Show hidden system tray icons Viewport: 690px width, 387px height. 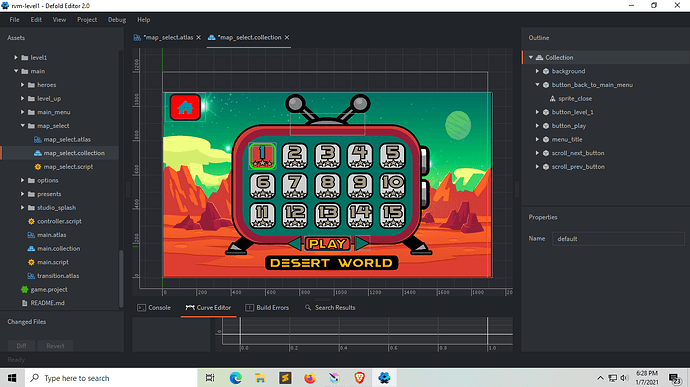(600, 378)
